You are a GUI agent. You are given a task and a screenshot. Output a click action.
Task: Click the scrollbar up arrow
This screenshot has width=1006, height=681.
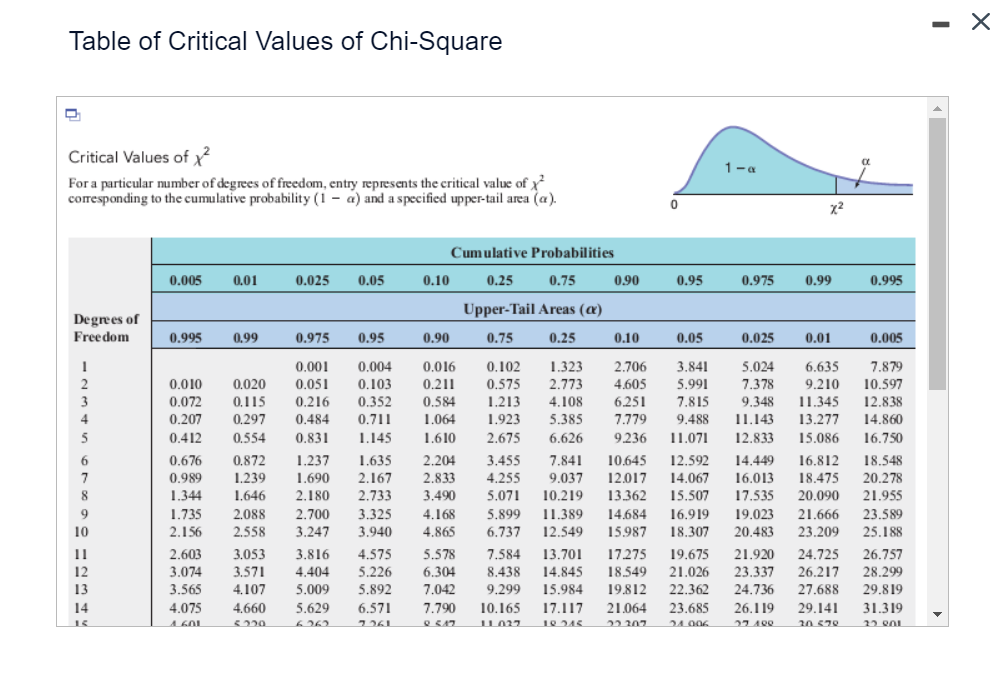click(936, 108)
